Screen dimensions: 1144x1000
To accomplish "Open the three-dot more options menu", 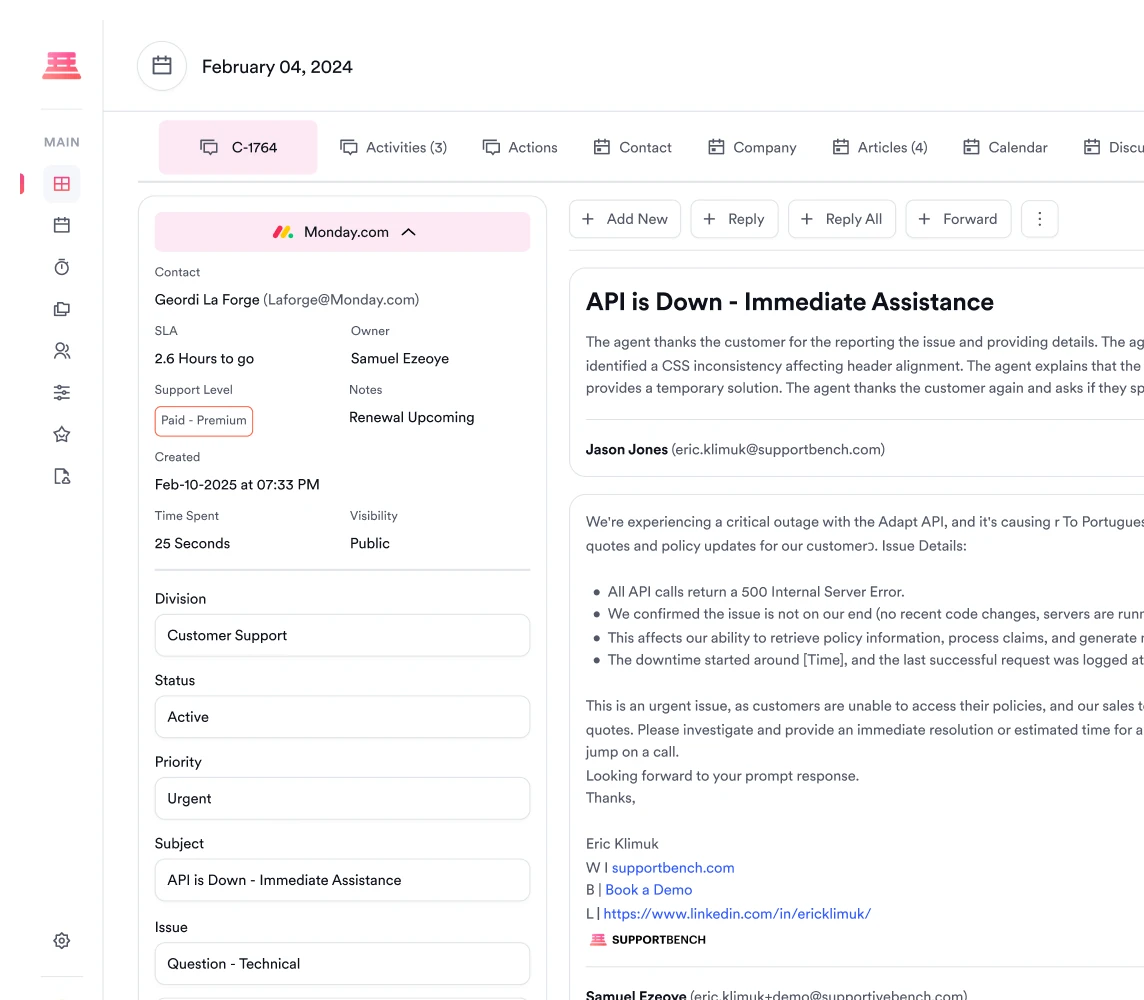I will (1039, 219).
